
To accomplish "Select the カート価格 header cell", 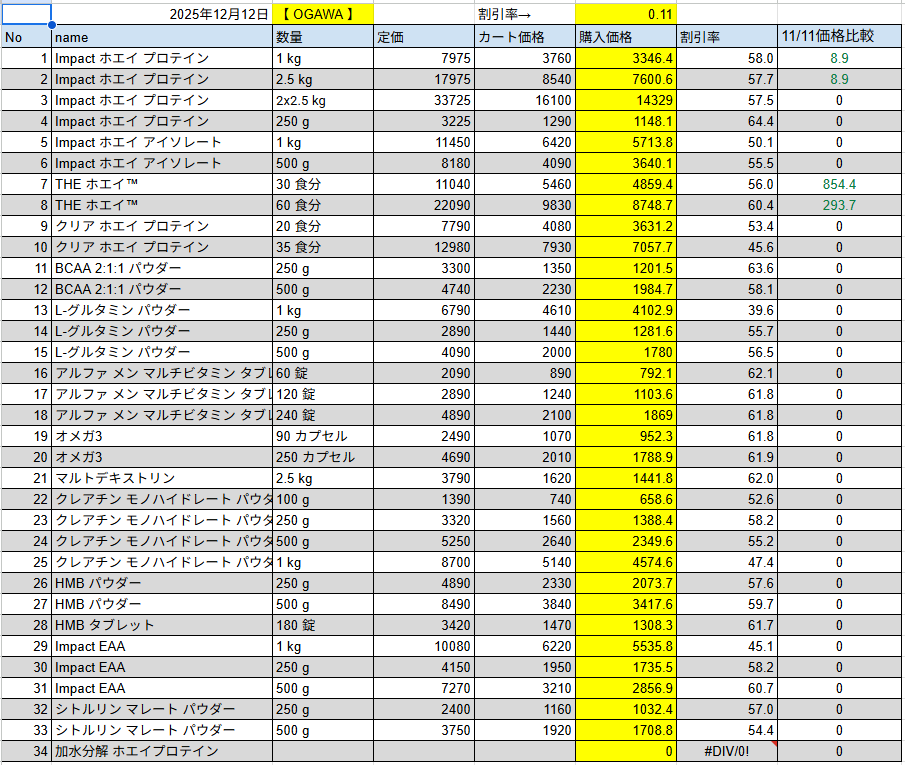I will (x=524, y=37).
